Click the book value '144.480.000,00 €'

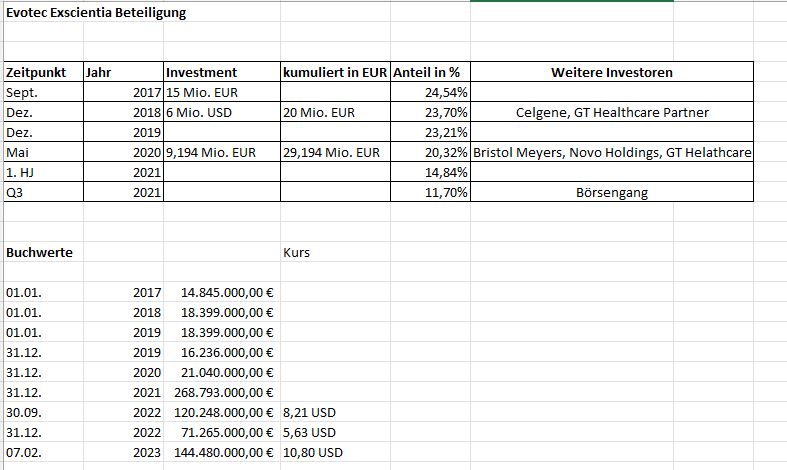click(x=222, y=452)
